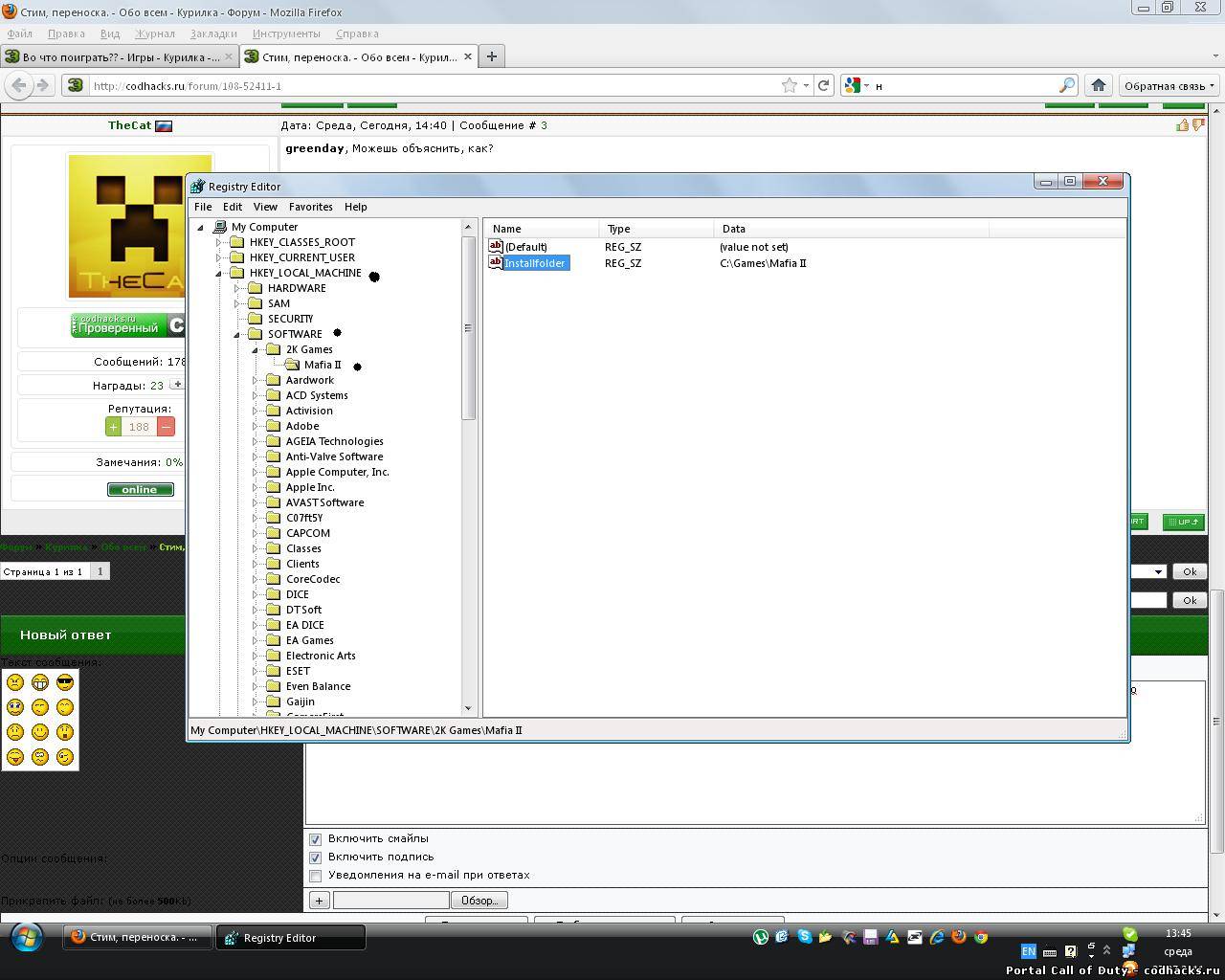Click the My Computer icon in the tree

click(219, 227)
